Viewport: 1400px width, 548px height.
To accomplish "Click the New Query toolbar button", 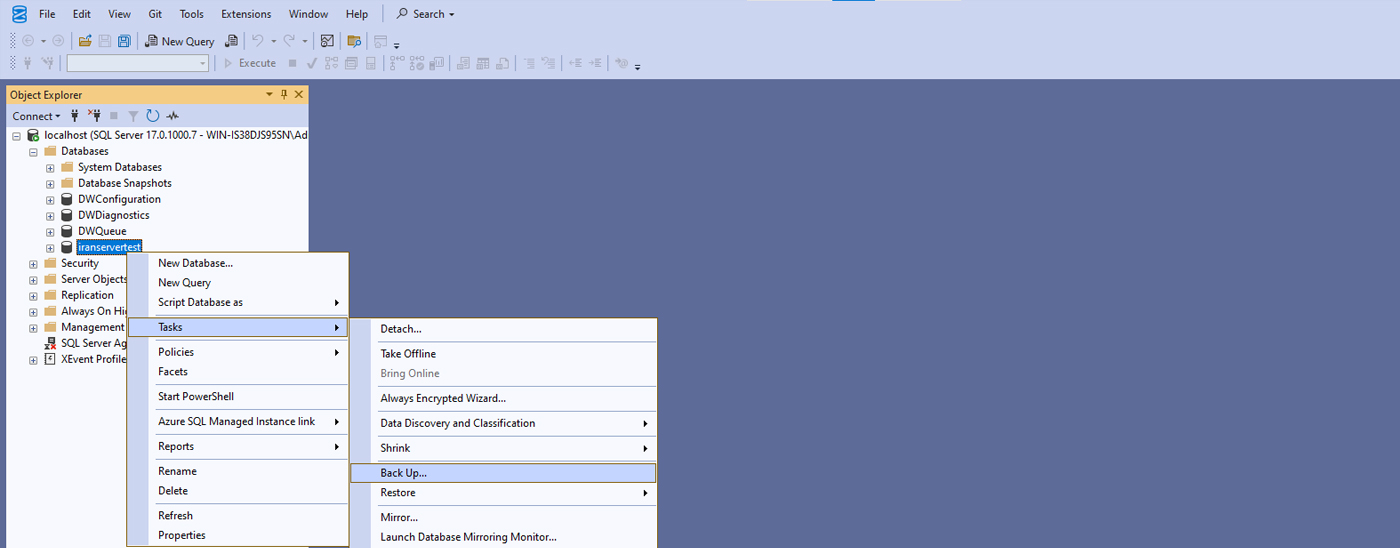I will coord(180,41).
